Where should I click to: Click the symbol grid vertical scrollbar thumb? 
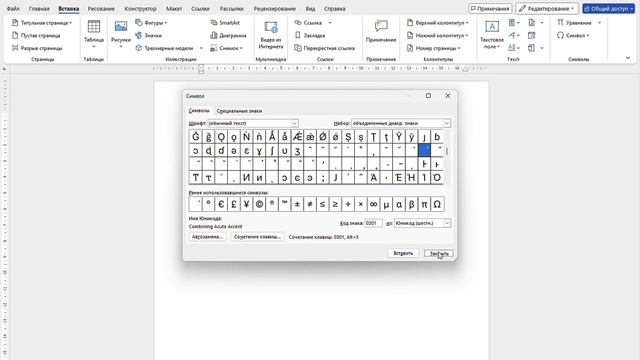[447, 151]
